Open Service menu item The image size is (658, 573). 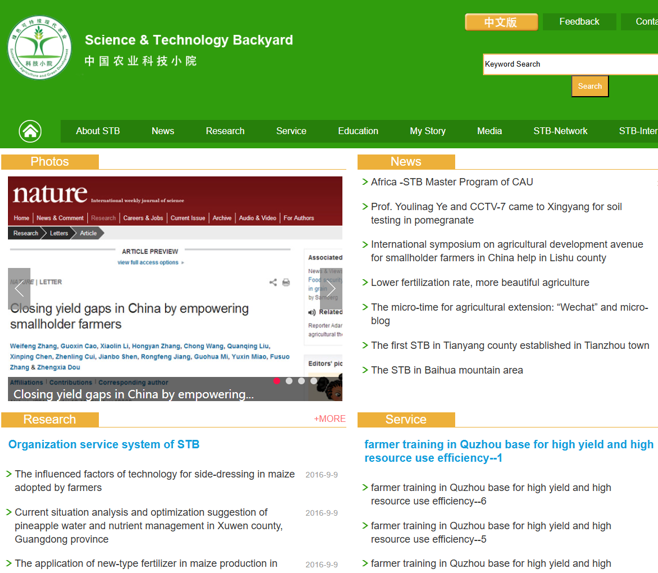[x=291, y=131]
